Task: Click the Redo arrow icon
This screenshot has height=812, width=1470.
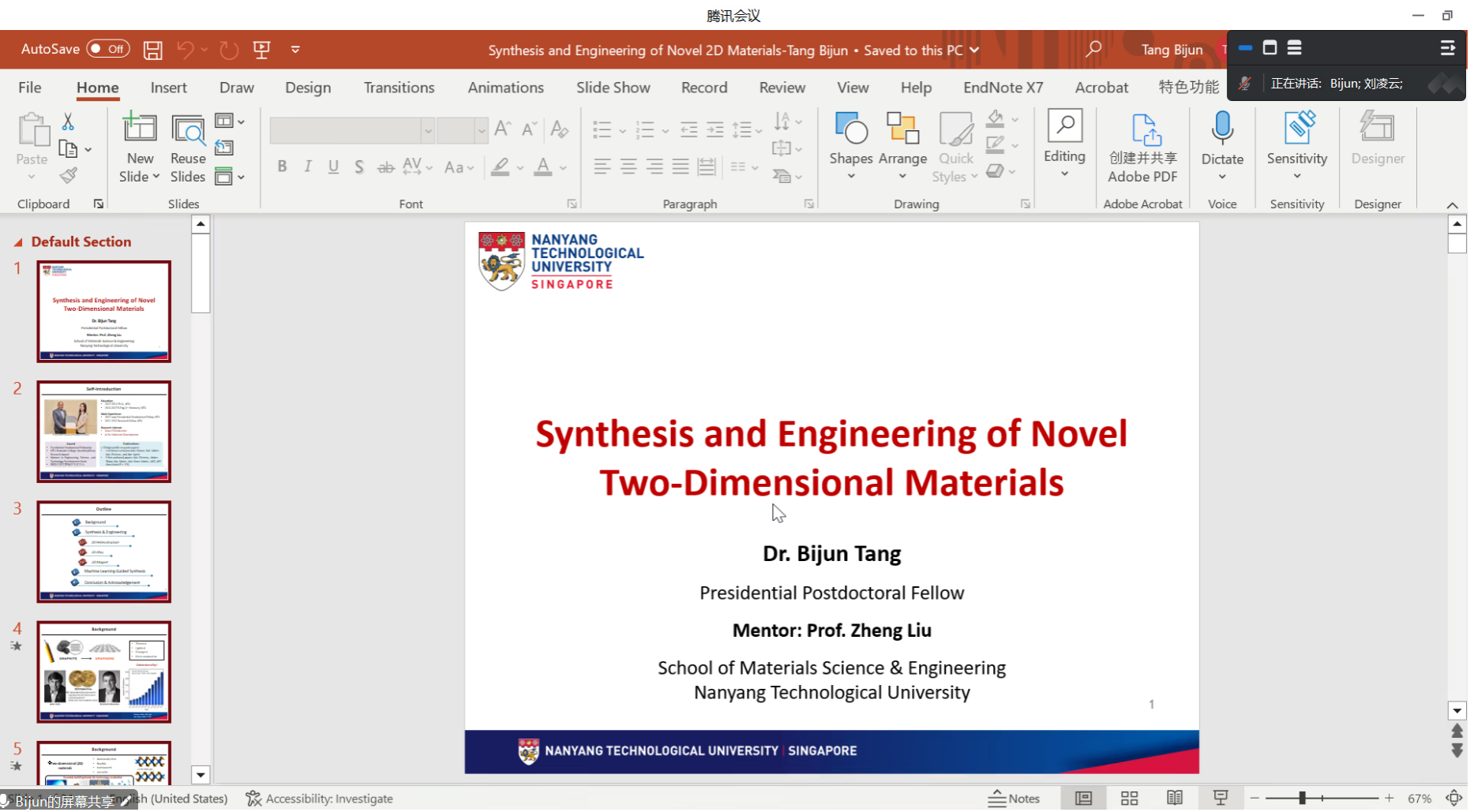Action: click(x=229, y=50)
